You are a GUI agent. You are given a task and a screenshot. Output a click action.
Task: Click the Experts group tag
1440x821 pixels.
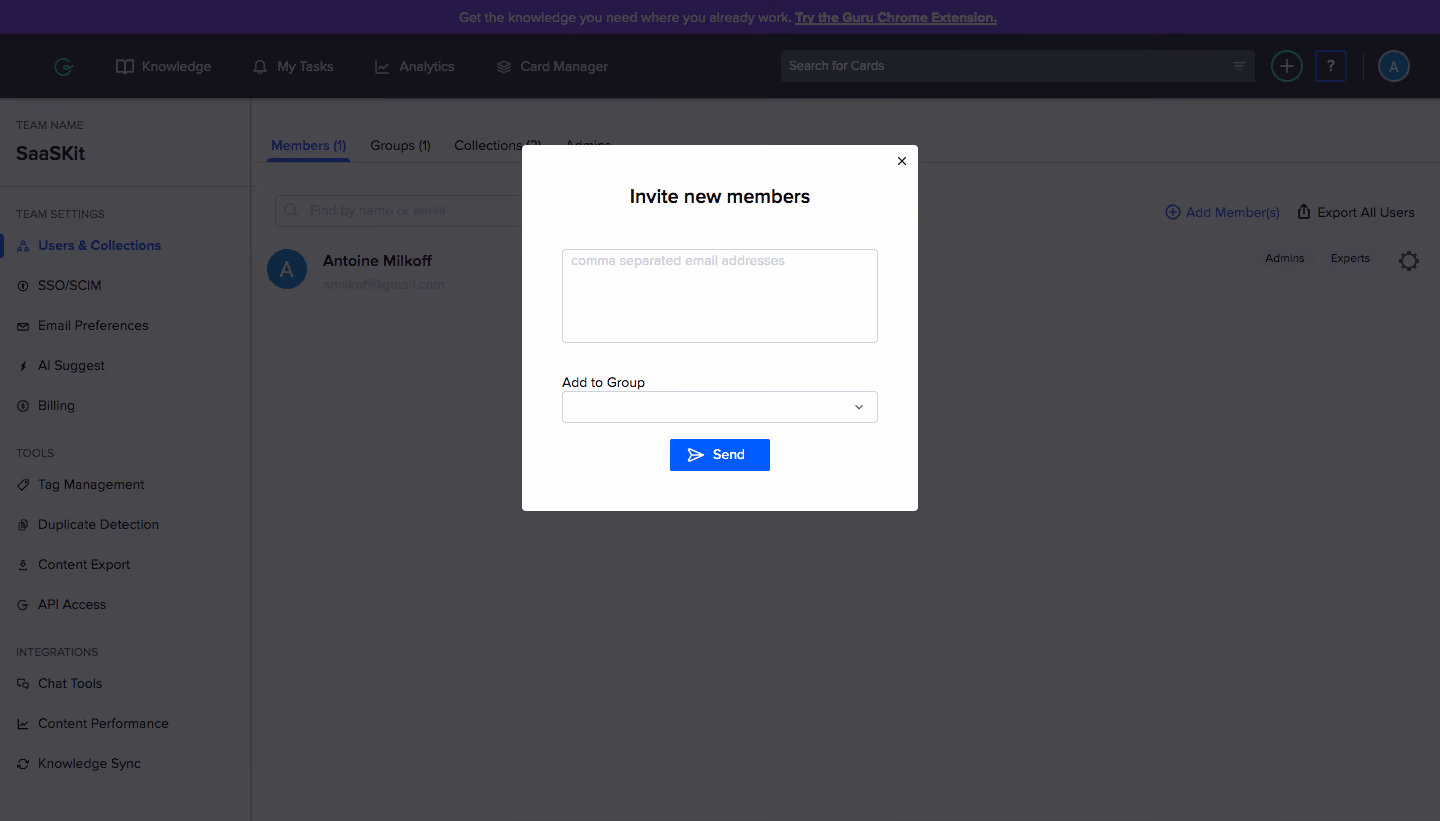[x=1350, y=258]
